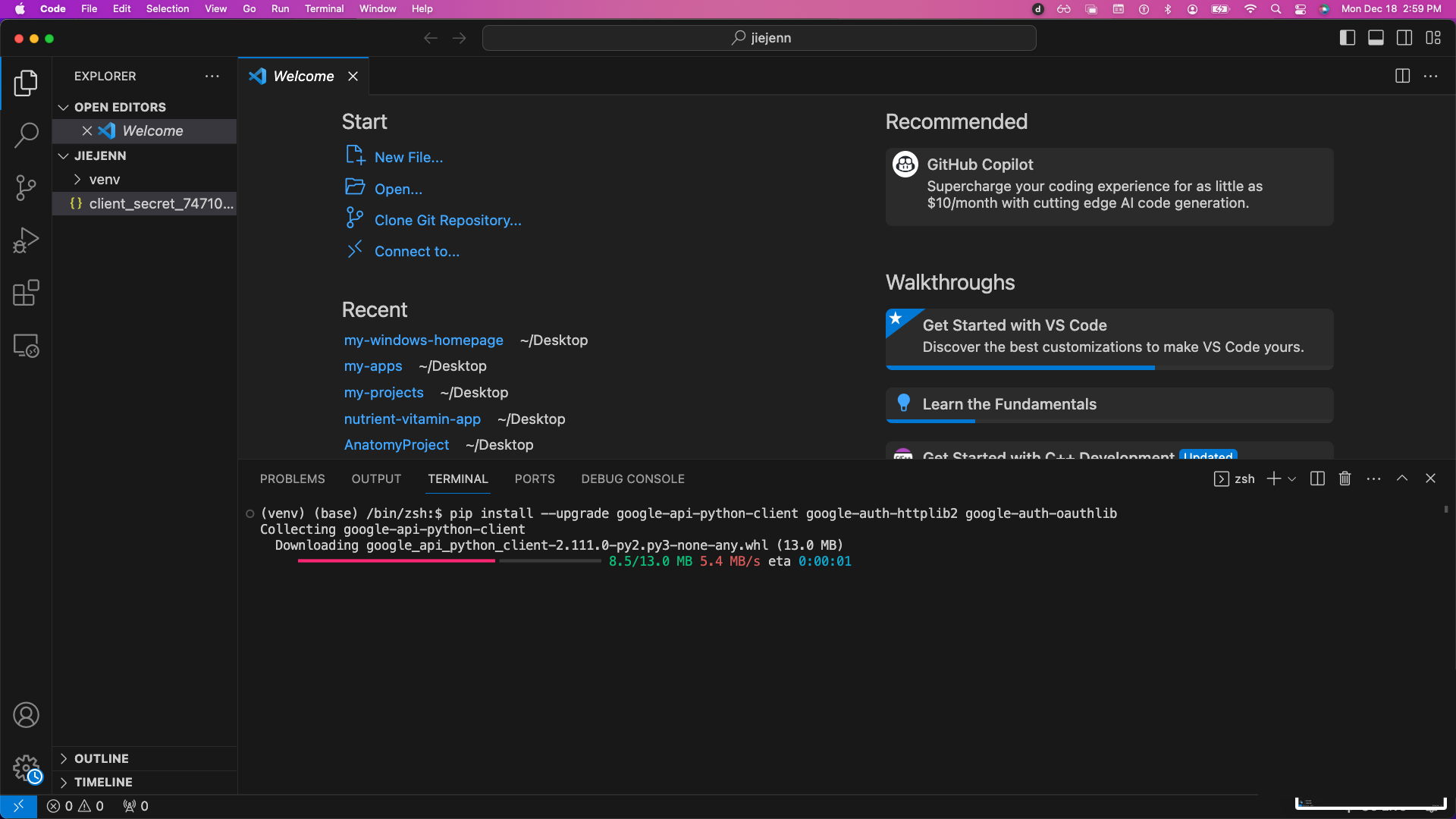
Task: Open the Explorer view in activity bar
Action: [x=26, y=83]
